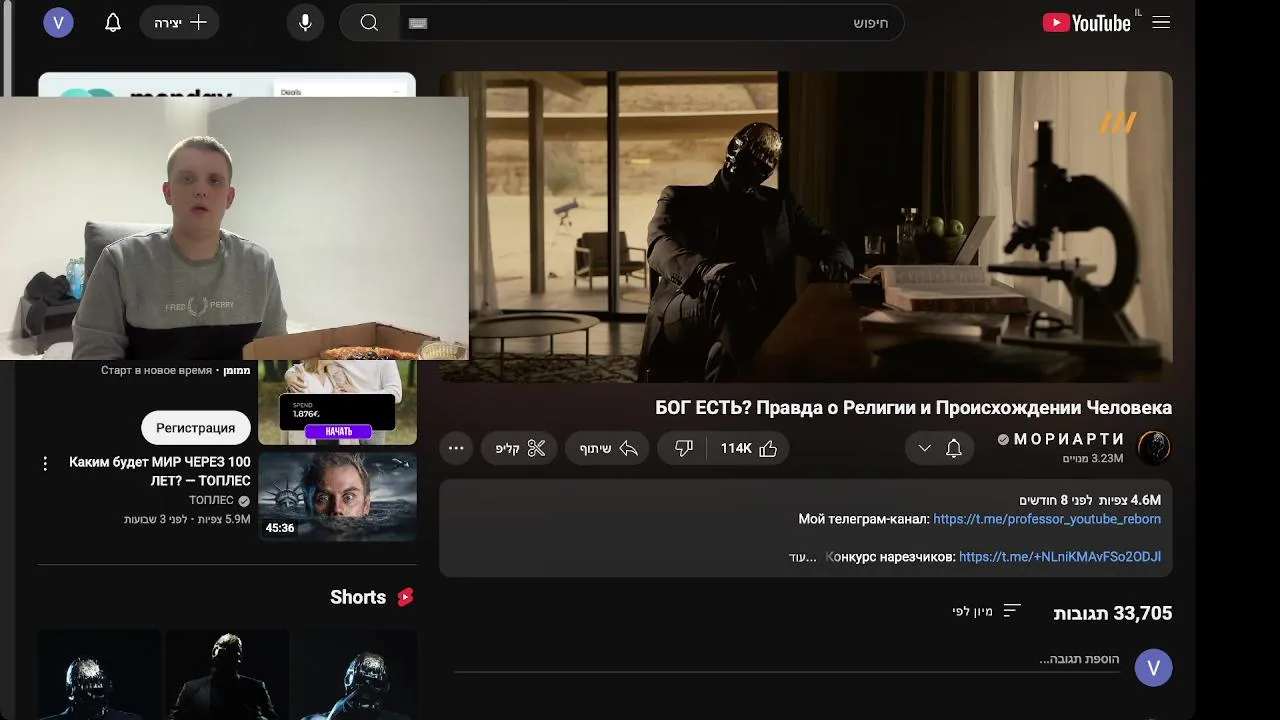Expand the description with עוד

point(803,557)
